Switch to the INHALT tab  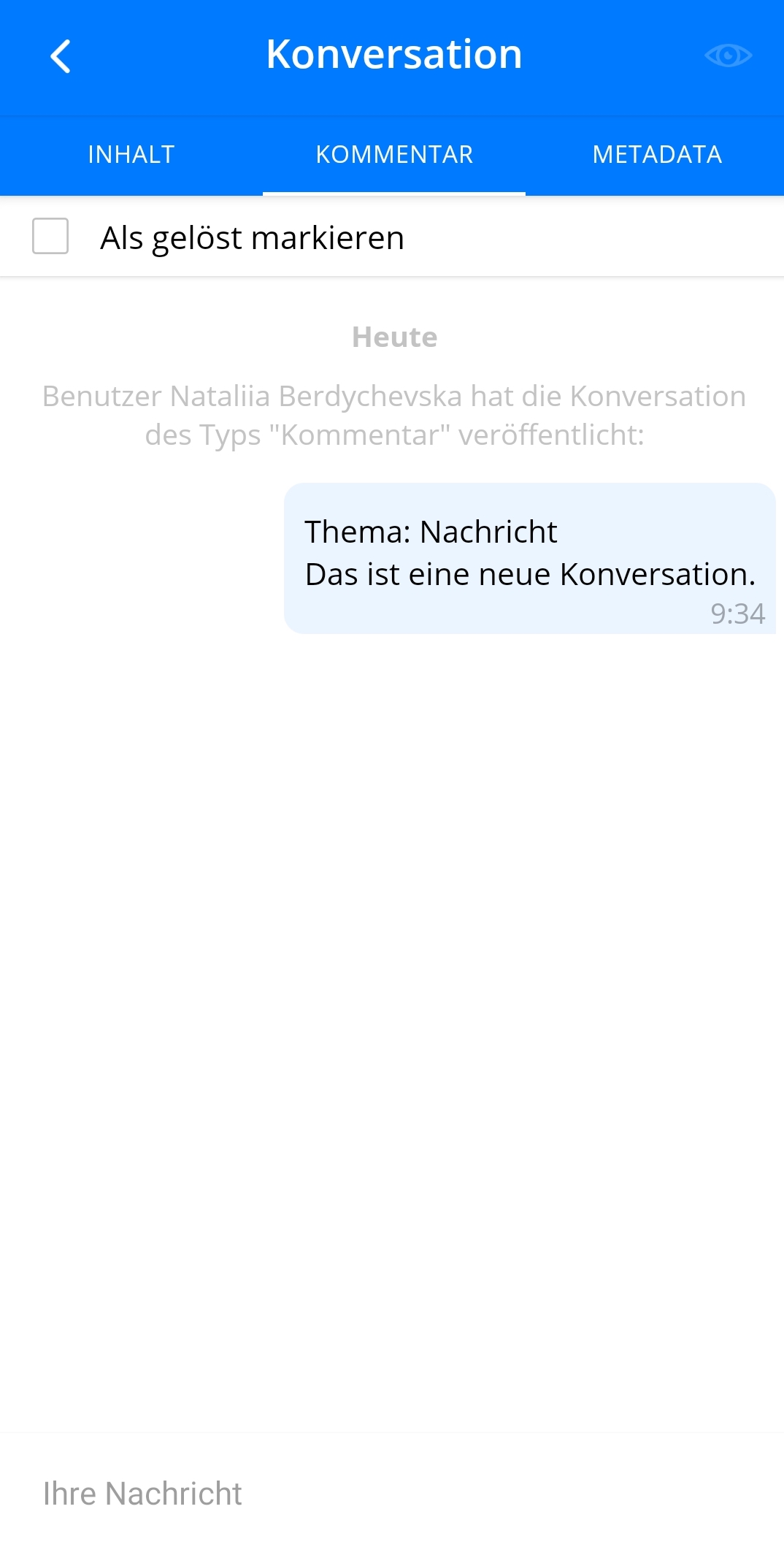pyautogui.click(x=131, y=155)
